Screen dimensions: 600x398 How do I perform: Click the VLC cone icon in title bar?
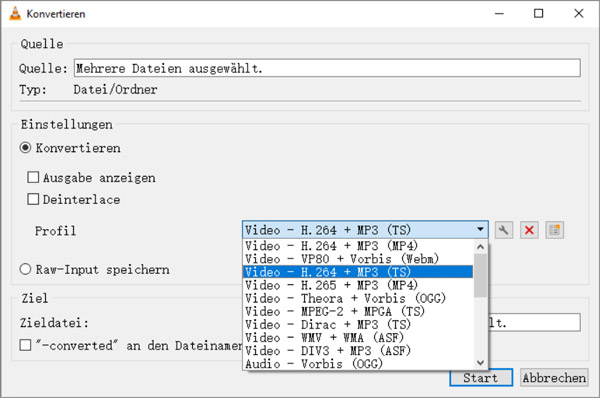point(15,13)
